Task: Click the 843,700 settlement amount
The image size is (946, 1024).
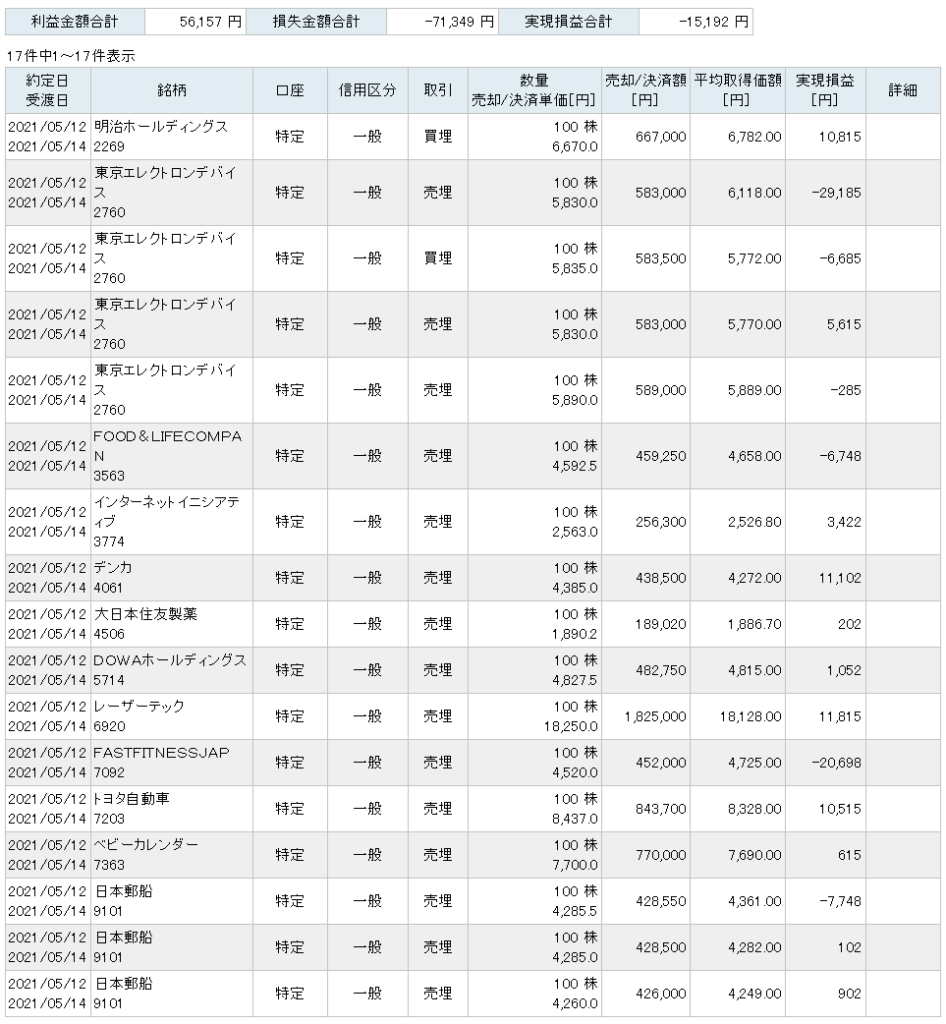Action: pos(661,810)
